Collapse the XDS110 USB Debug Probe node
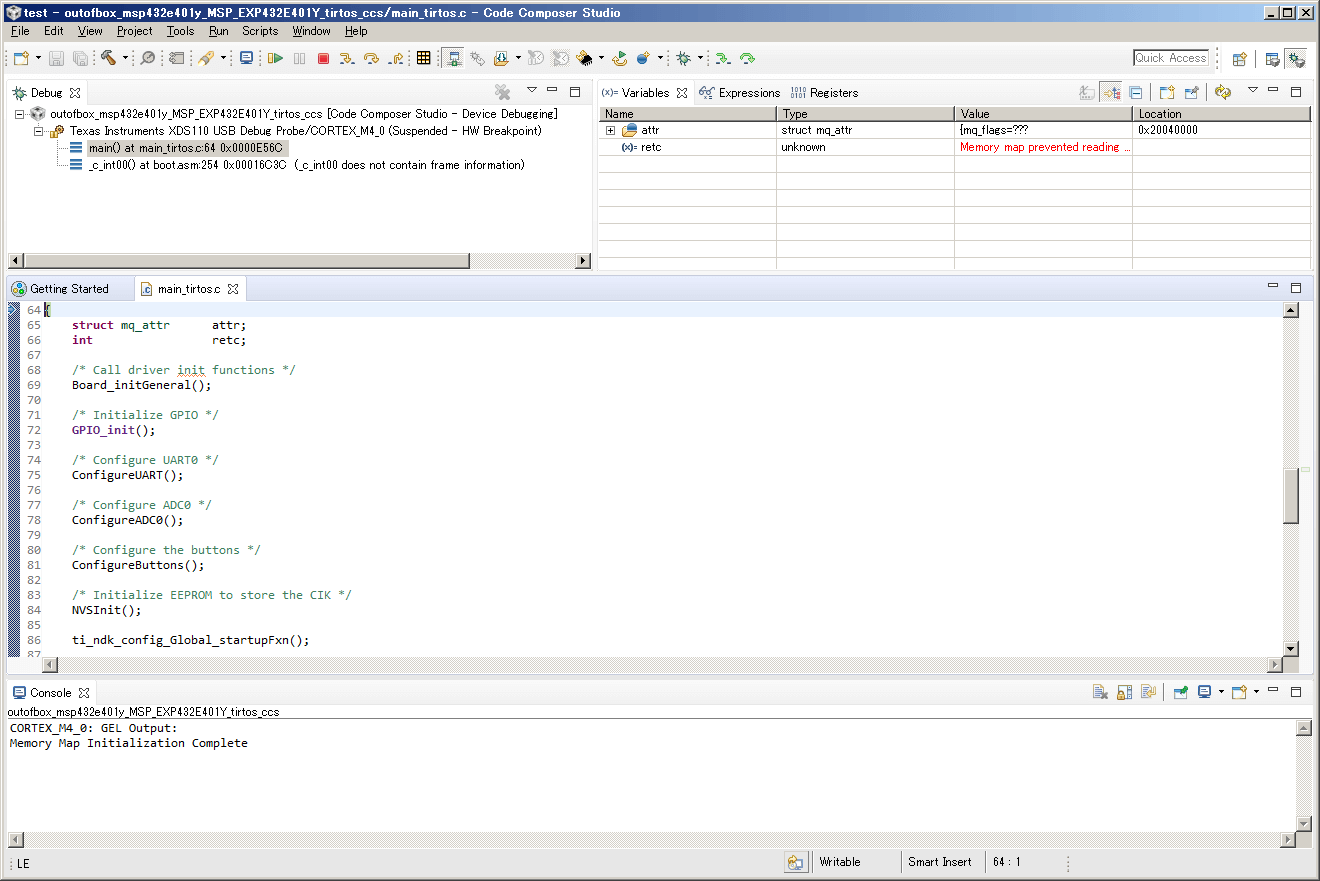The image size is (1320, 881). click(39, 131)
